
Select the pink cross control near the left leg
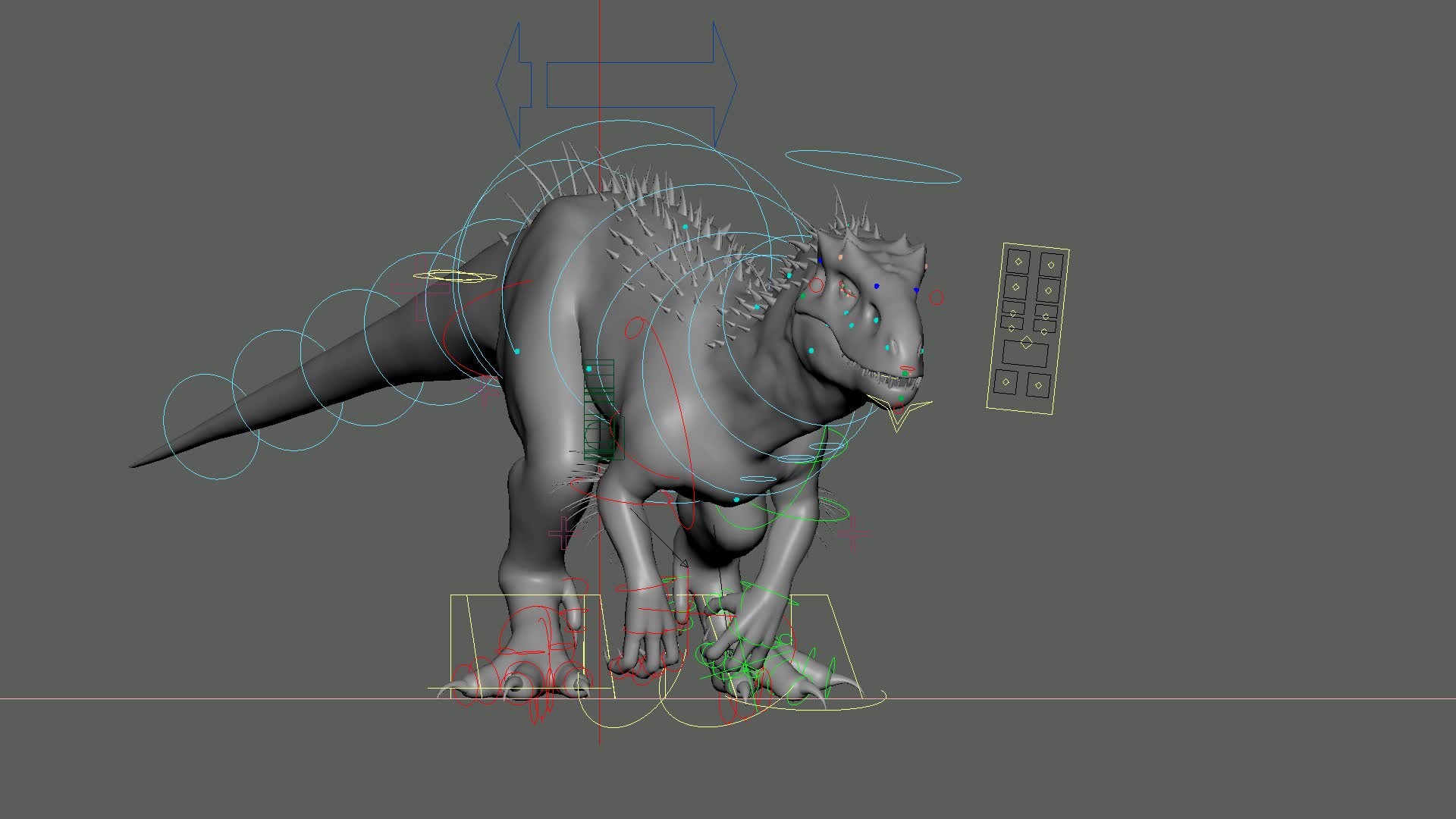pyautogui.click(x=563, y=533)
